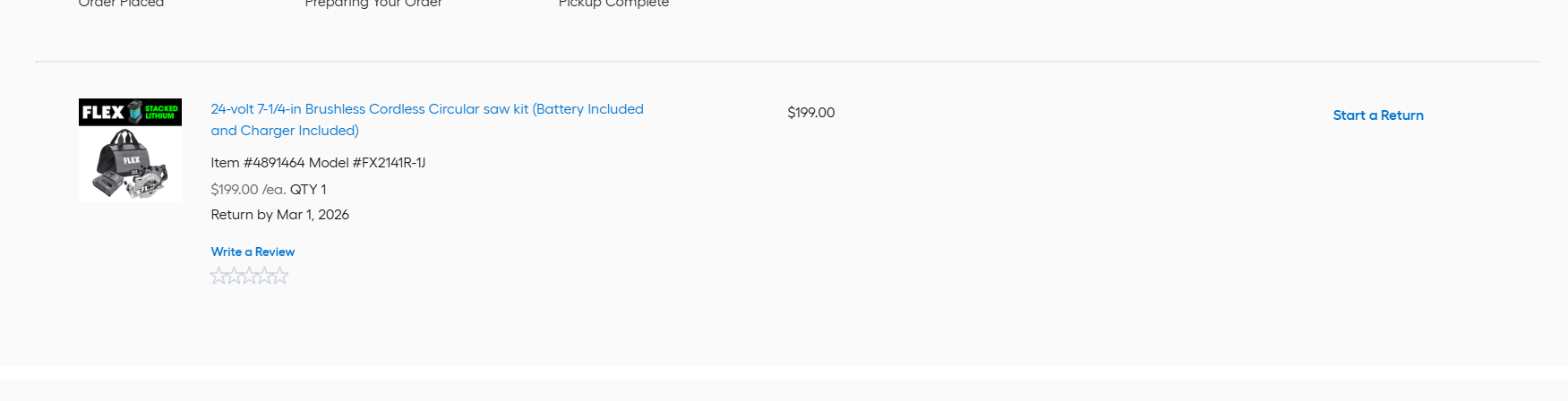1568x401 pixels.
Task: Rate the product five stars
Action: point(279,276)
